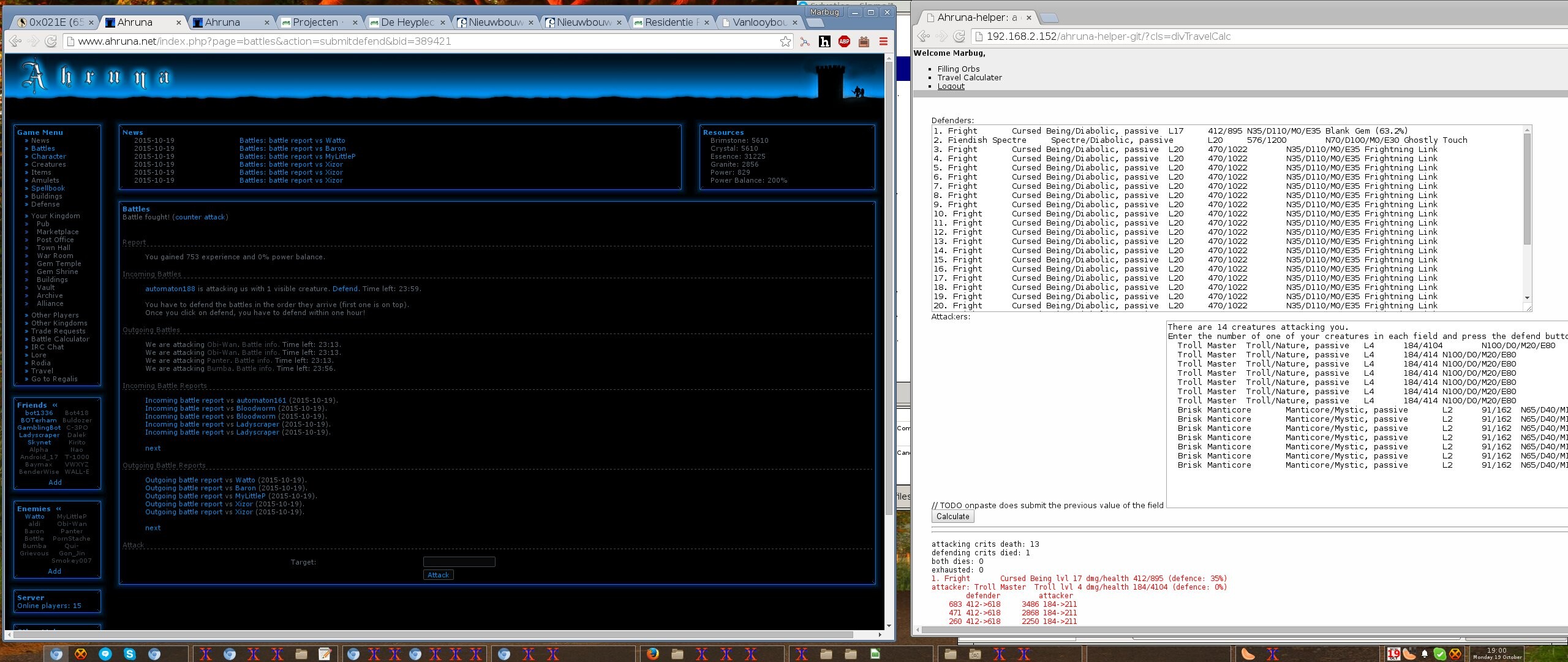Open the counter attack link
This screenshot has width=1568, height=662.
(x=200, y=217)
